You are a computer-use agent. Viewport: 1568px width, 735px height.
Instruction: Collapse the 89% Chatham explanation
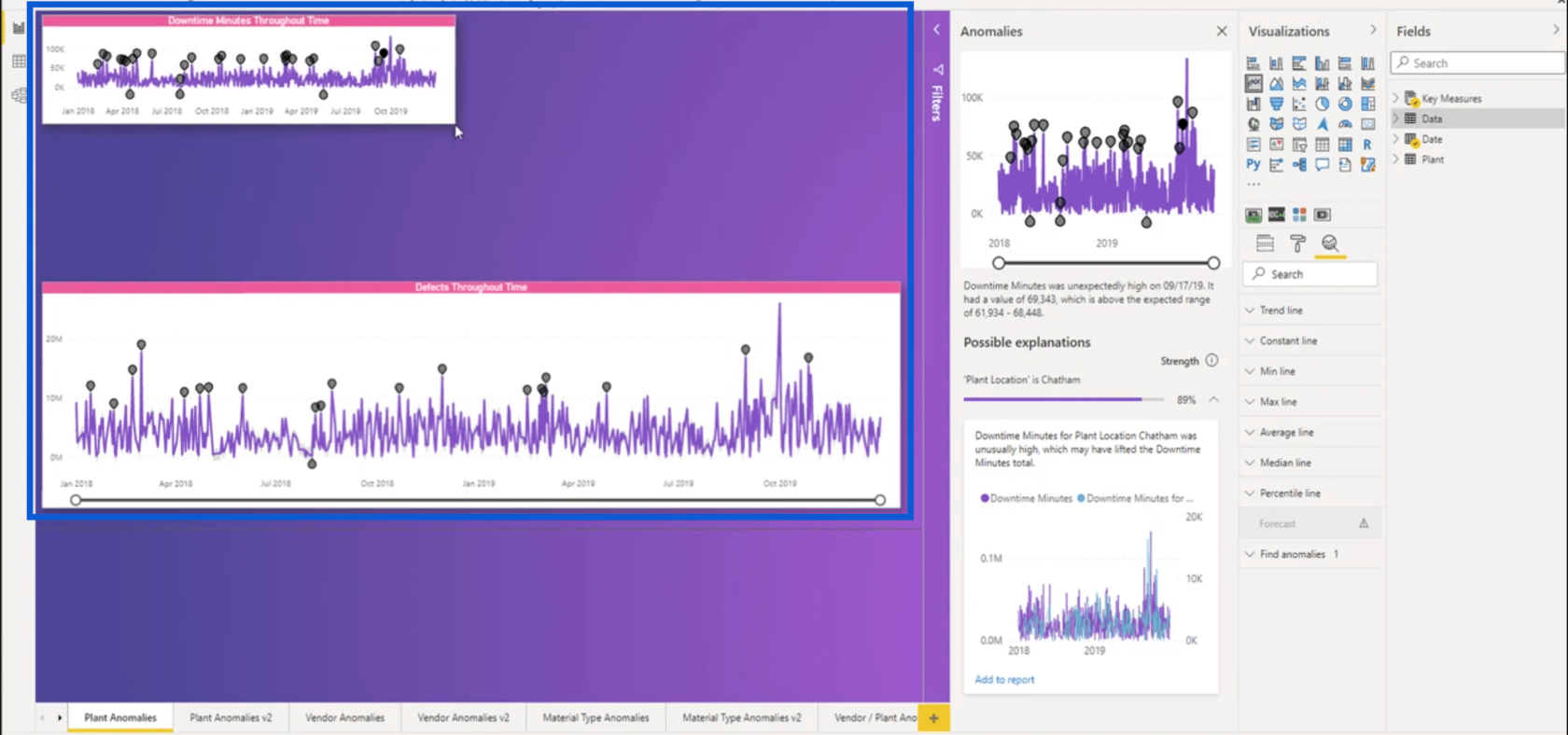(1213, 399)
